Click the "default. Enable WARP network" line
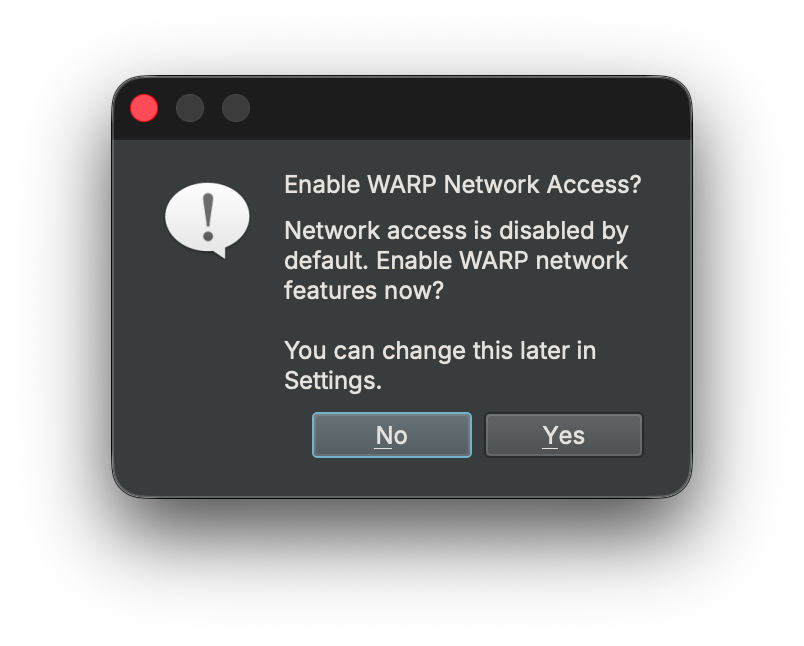 [x=456, y=261]
